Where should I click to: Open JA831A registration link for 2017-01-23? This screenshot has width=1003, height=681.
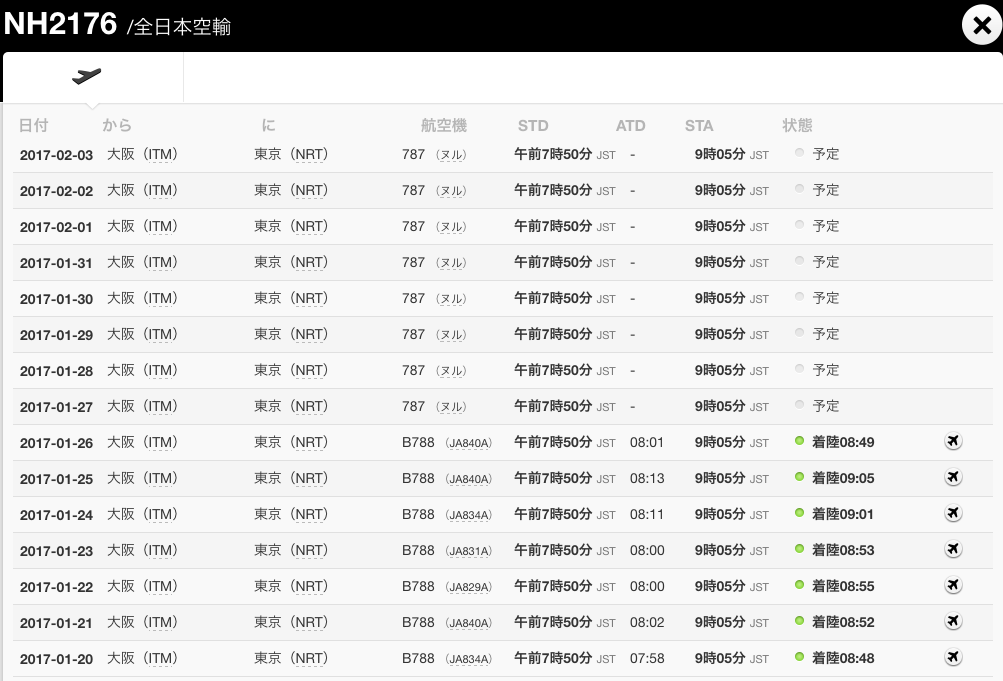pos(469,551)
